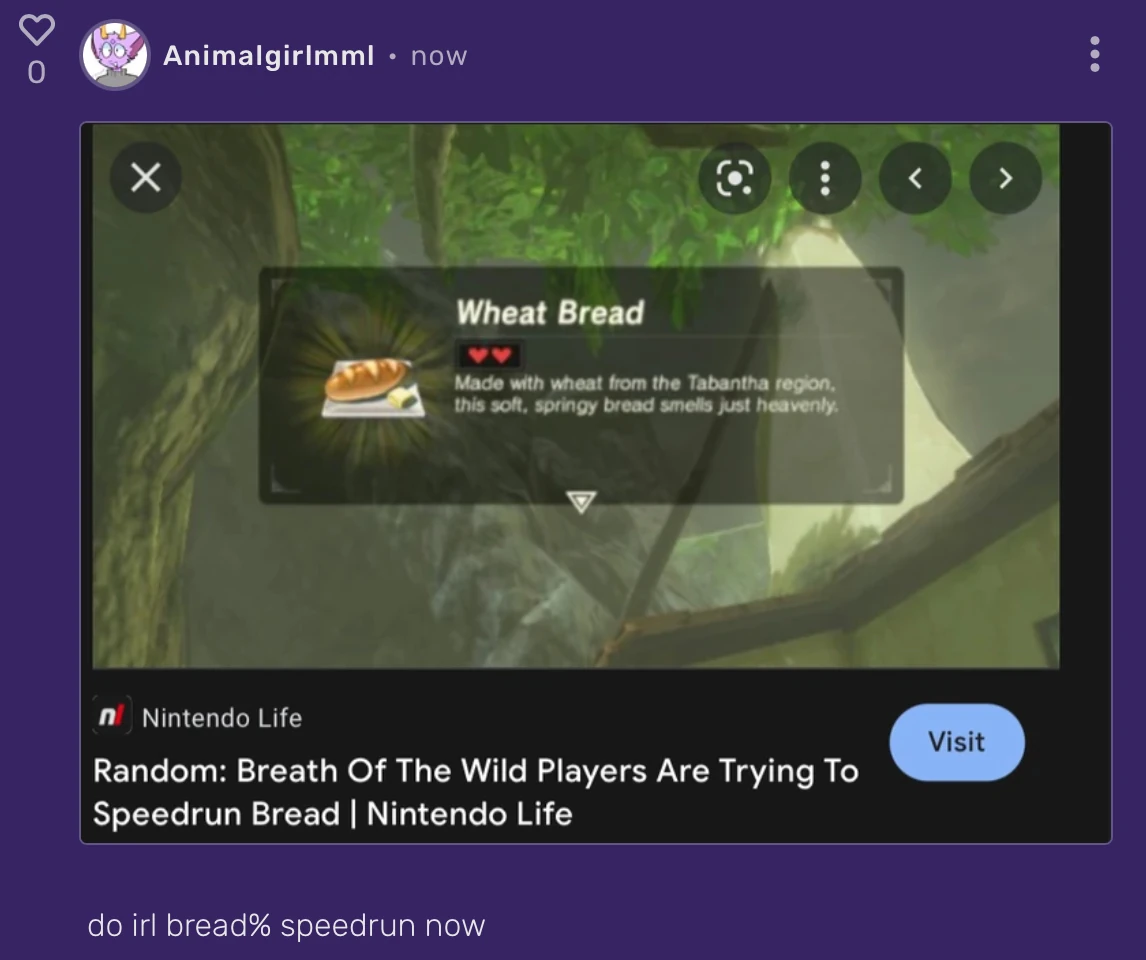Open the post options three-dot menu
This screenshot has width=1146, height=960.
pos(1094,54)
